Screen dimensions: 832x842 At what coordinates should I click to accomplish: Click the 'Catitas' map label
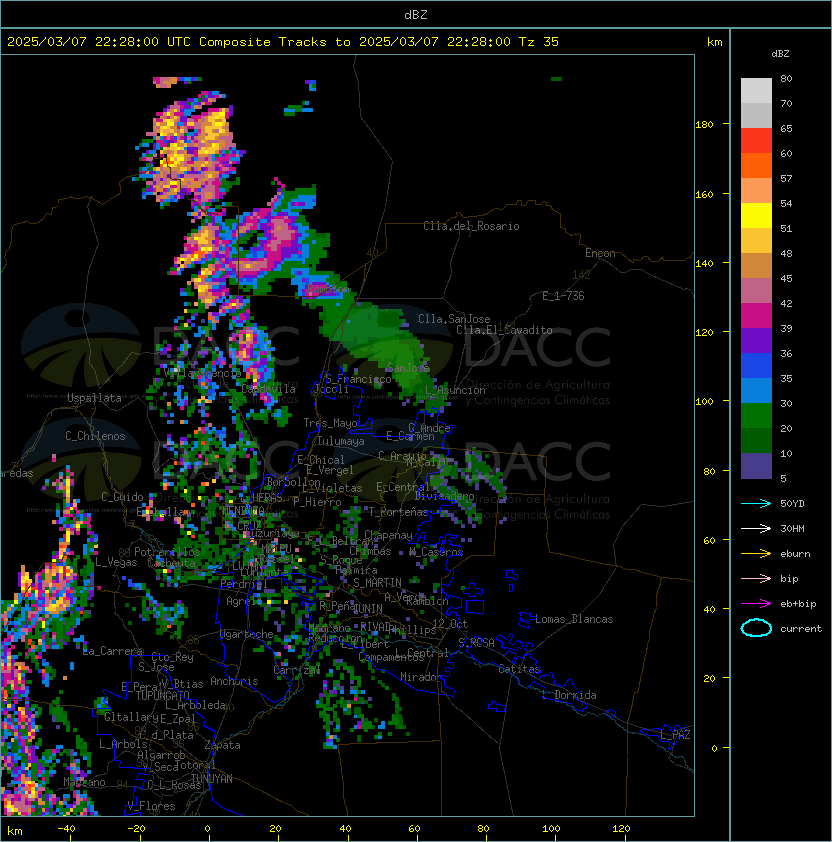(519, 669)
